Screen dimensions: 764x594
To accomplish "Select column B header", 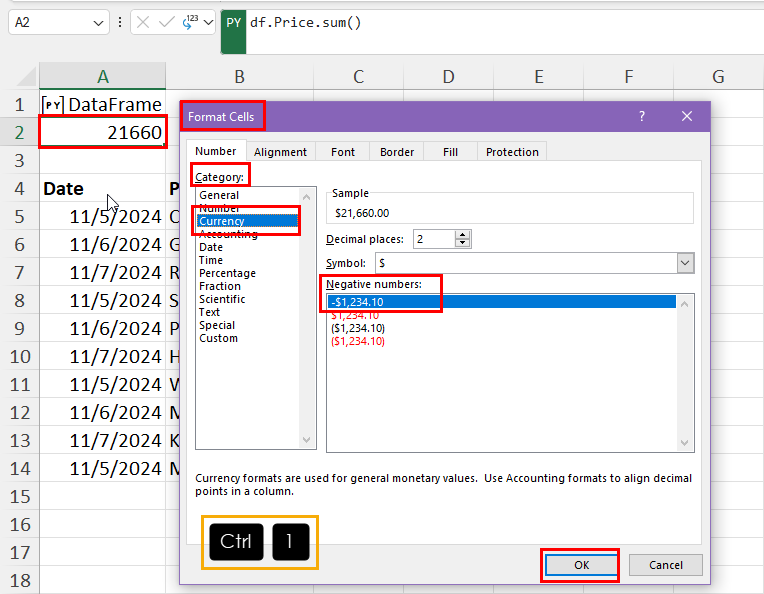I will click(x=239, y=76).
